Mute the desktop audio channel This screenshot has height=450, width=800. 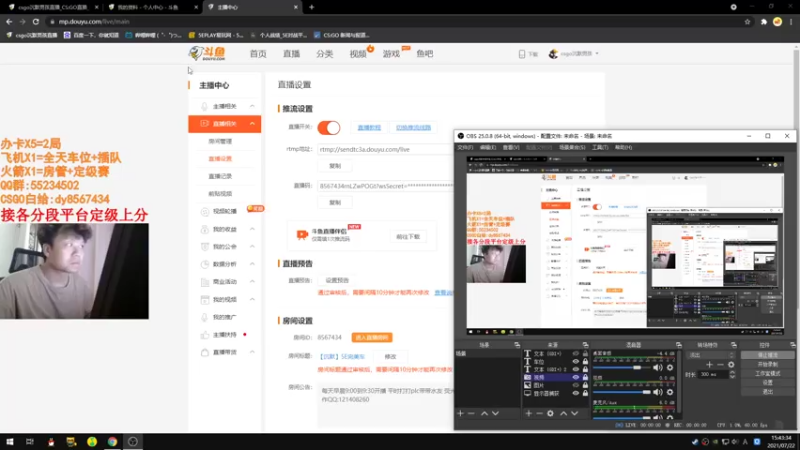click(x=658, y=367)
